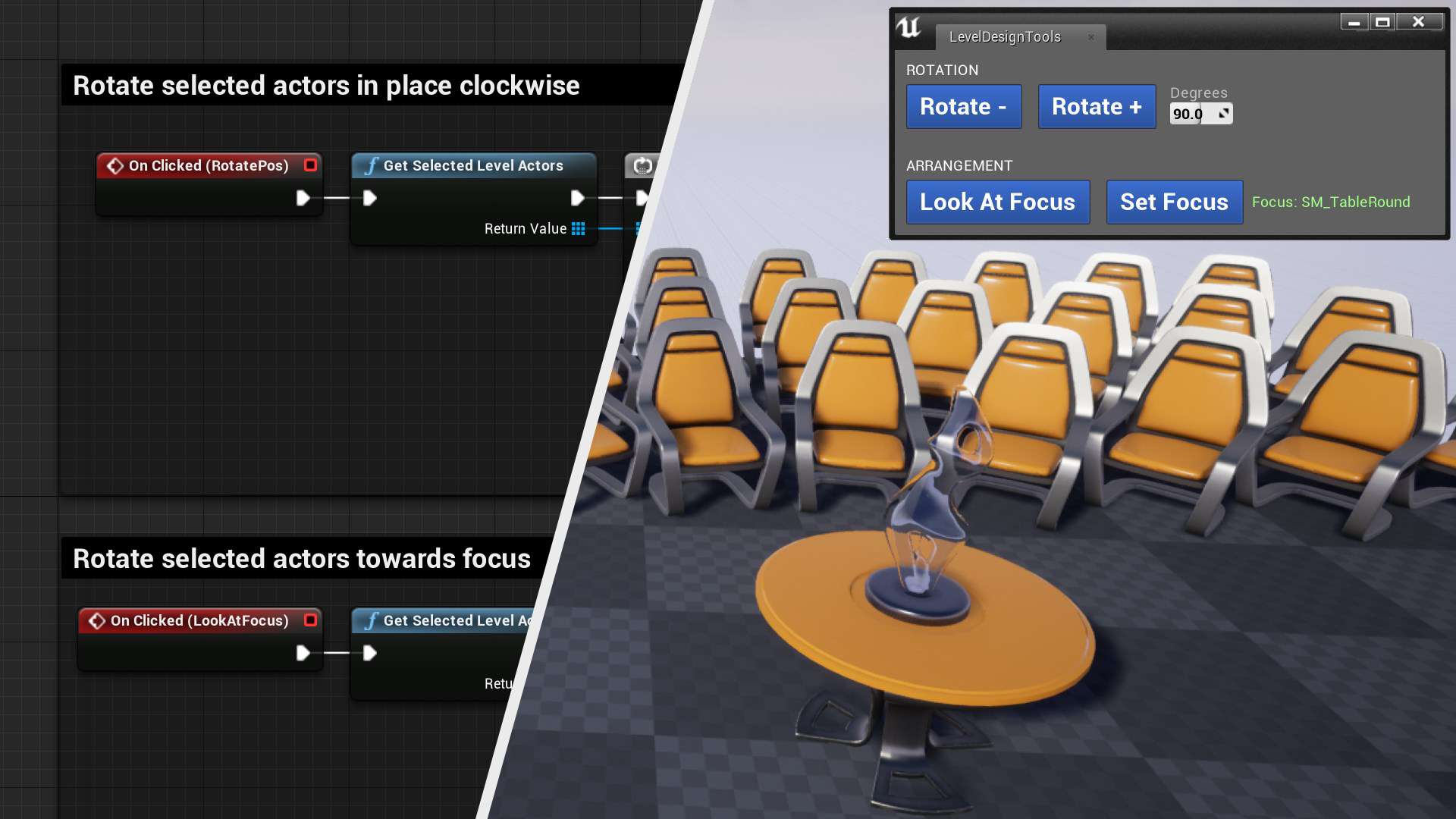Click RotatePos event delegate red pin
This screenshot has height=819, width=1456.
click(310, 165)
